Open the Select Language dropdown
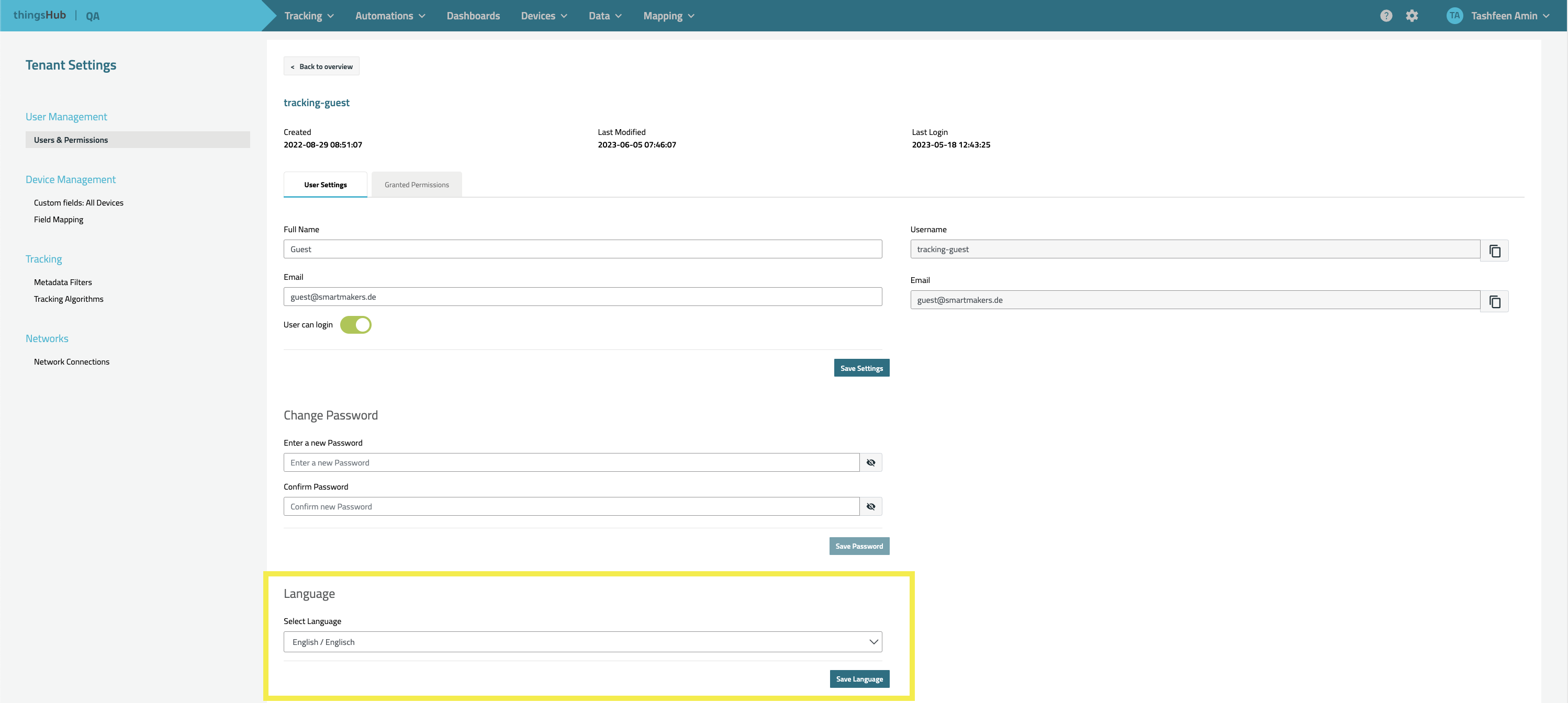This screenshot has height=703, width=1568. (583, 642)
